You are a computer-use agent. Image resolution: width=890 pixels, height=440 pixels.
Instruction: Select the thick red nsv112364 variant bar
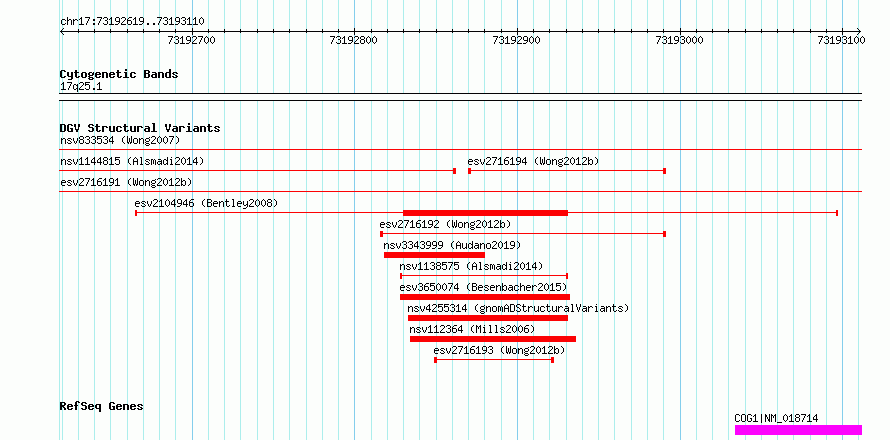point(493,339)
